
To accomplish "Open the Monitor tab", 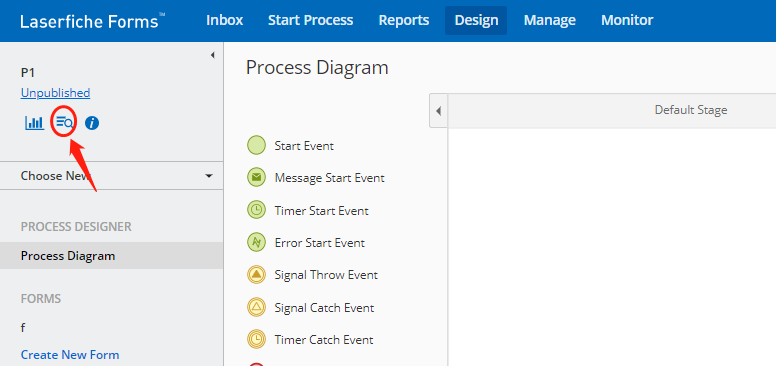I will coord(627,20).
